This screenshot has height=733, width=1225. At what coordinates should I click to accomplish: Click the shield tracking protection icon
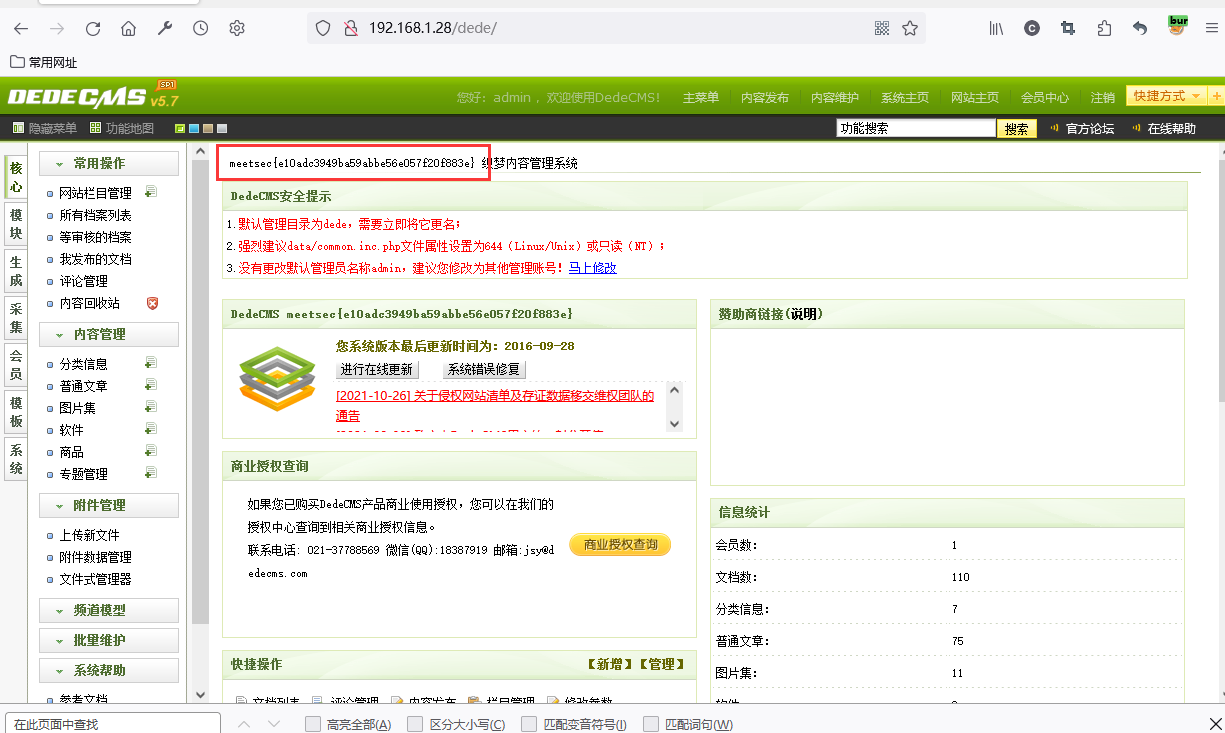(323, 28)
